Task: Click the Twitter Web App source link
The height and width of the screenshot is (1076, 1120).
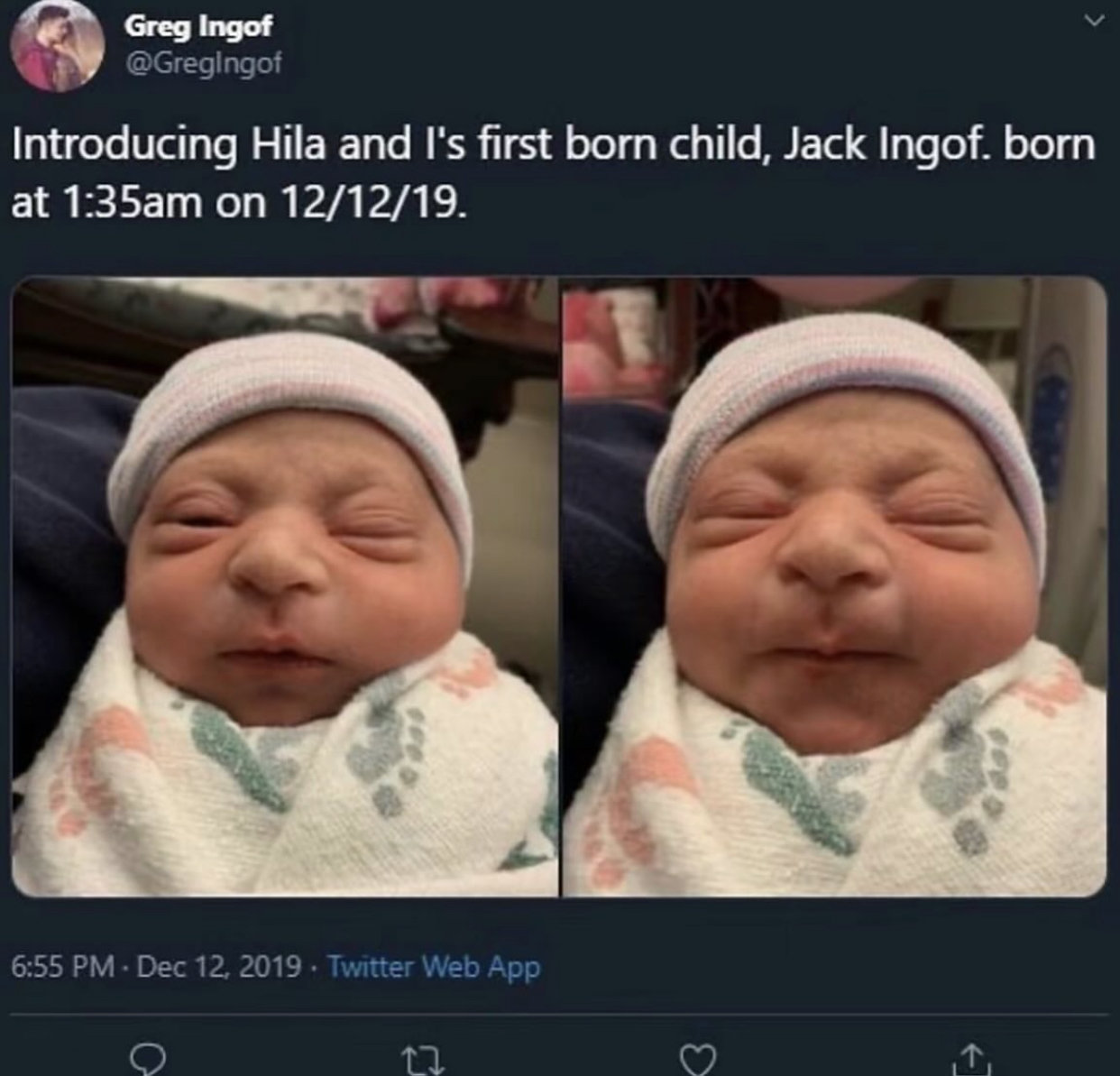Action: [434, 967]
